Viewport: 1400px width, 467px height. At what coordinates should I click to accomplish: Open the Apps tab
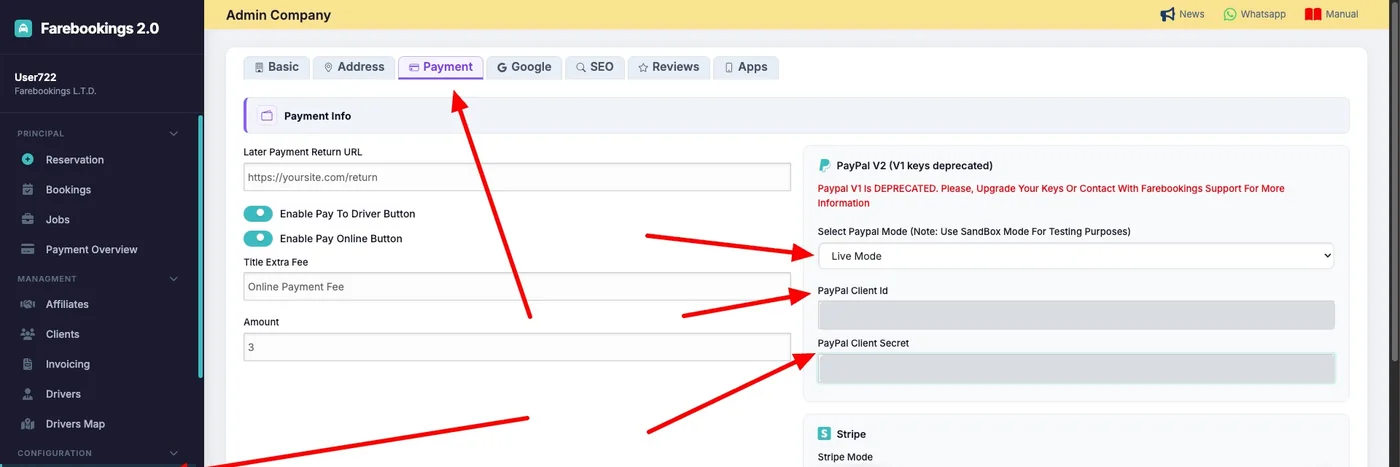click(746, 67)
